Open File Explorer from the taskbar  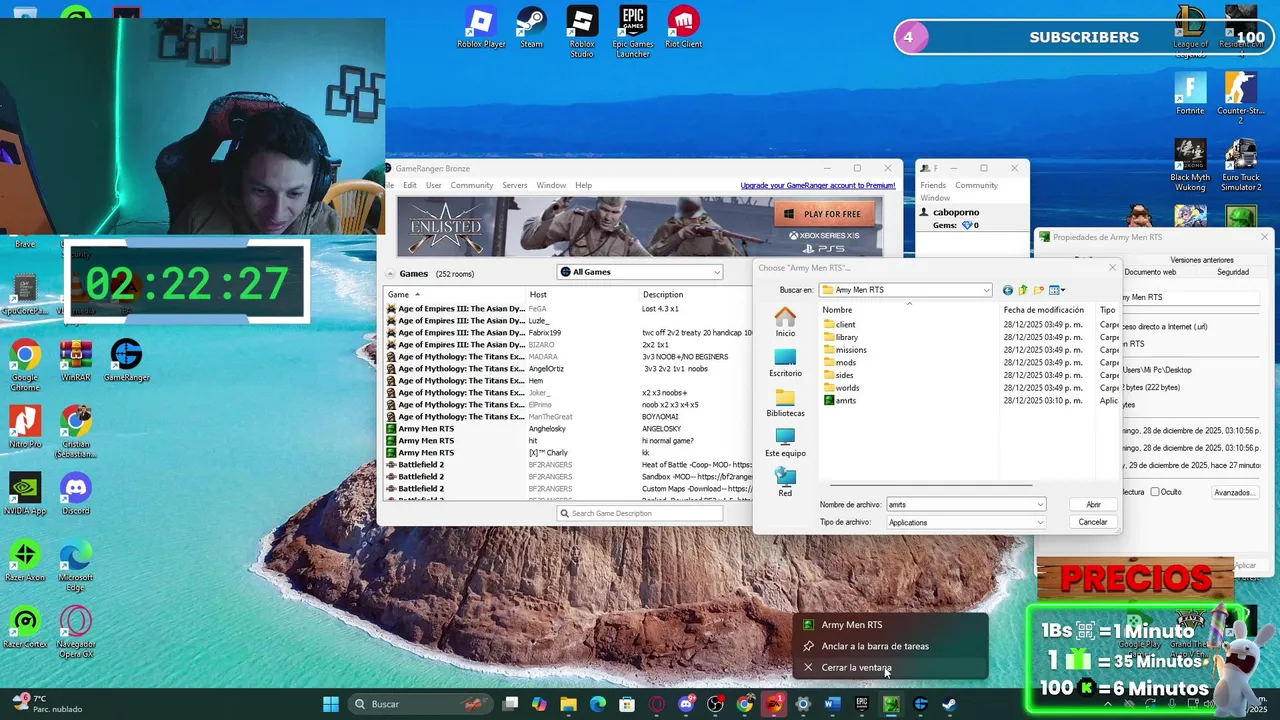click(x=568, y=704)
